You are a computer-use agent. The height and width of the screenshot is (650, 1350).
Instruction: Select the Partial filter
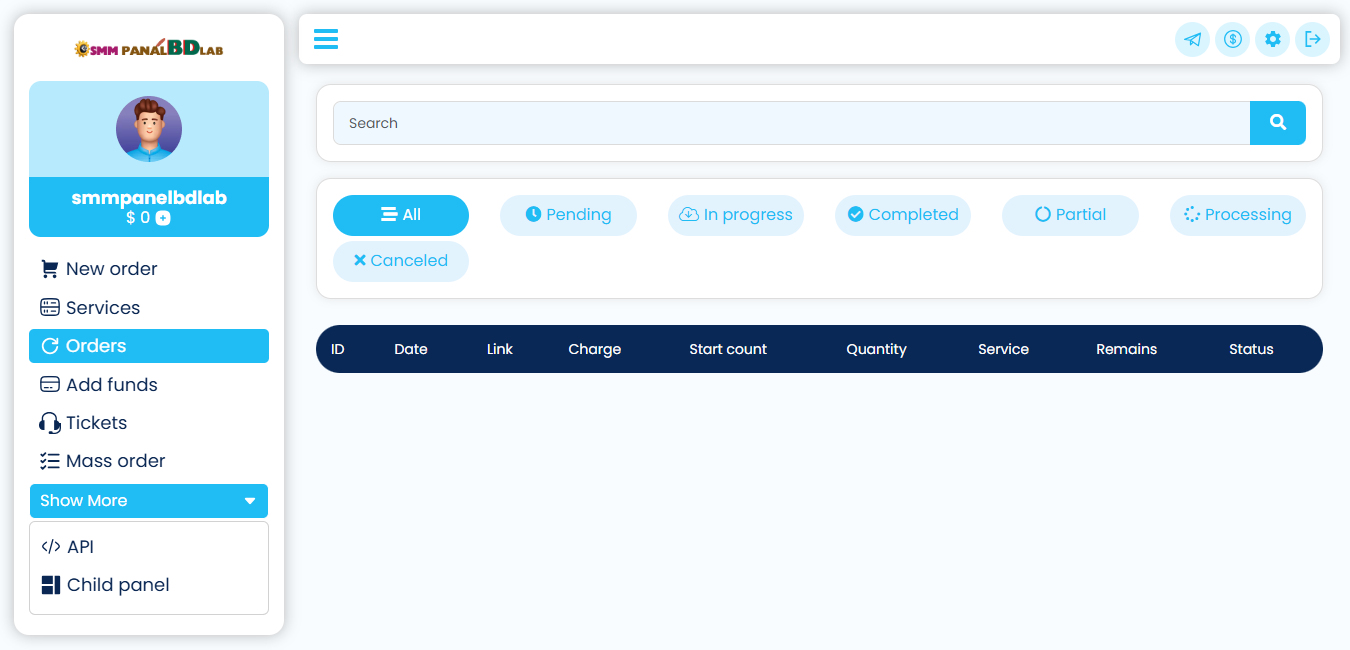[x=1069, y=215]
